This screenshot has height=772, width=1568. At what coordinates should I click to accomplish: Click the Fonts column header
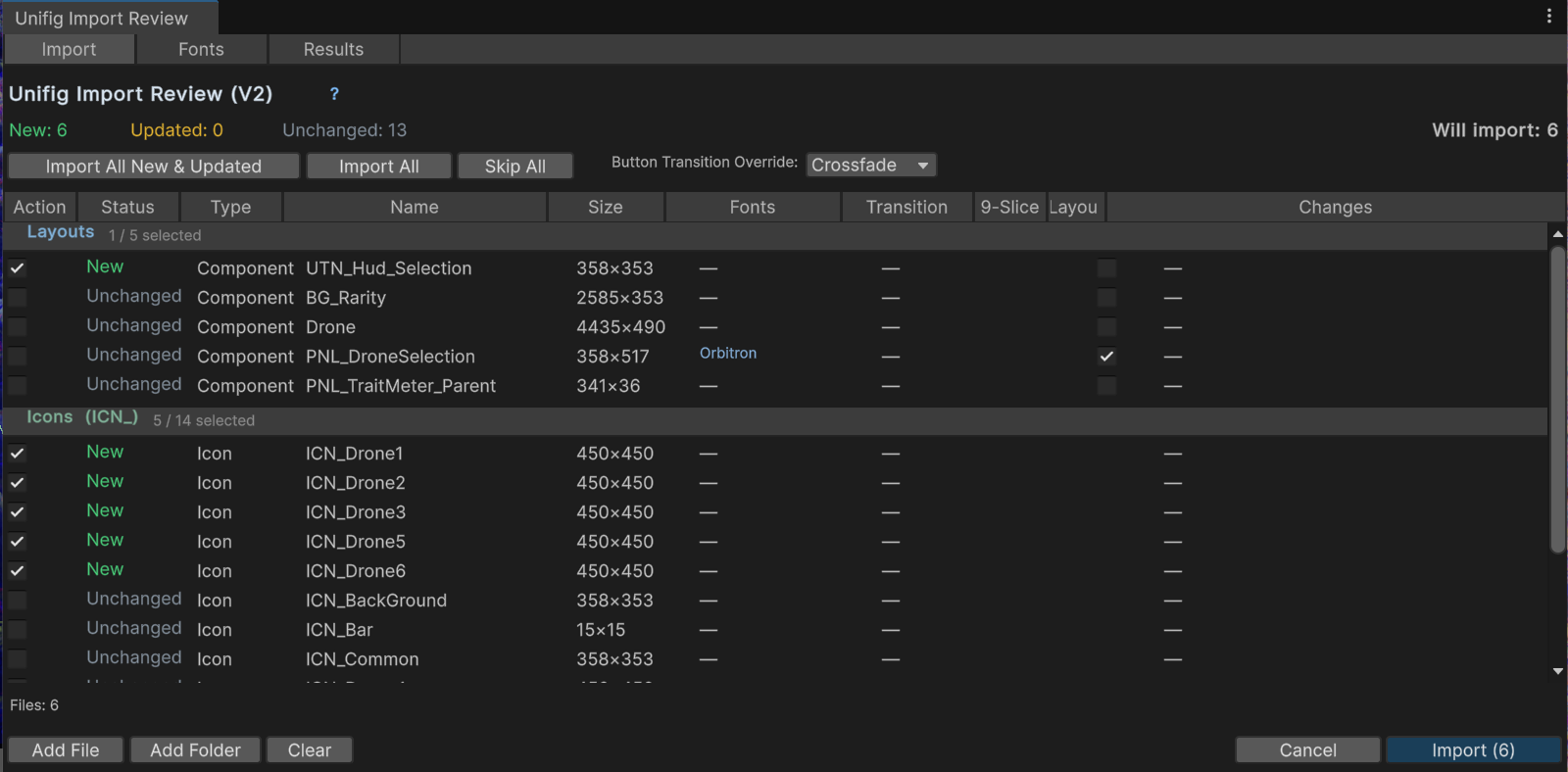[753, 207]
